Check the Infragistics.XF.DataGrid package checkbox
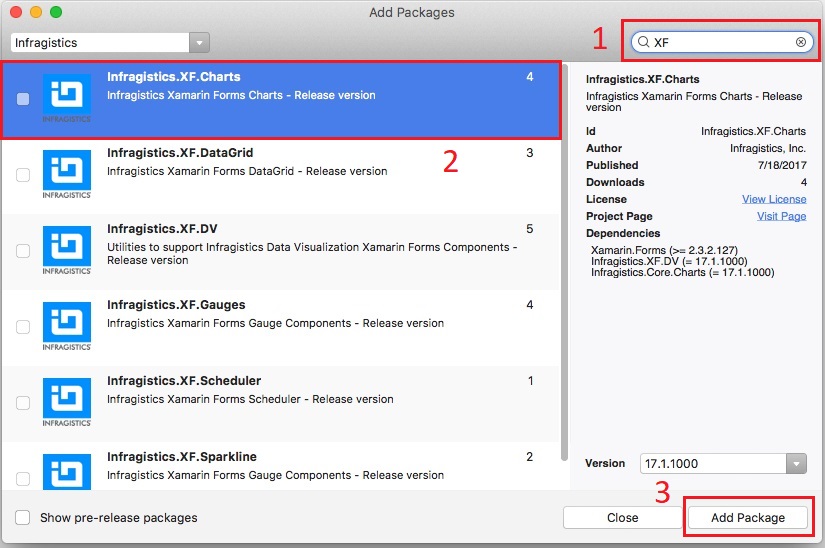The image size is (825, 548). pos(23,175)
